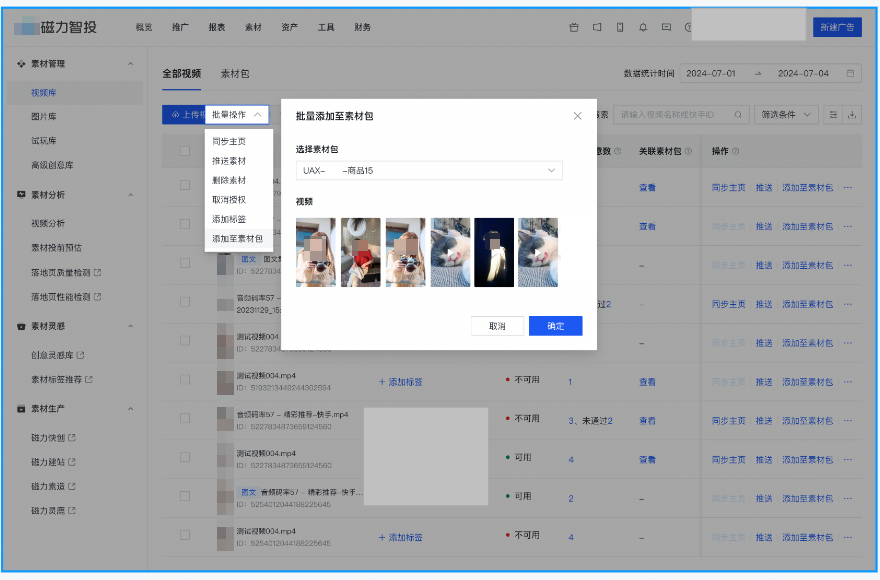The height and width of the screenshot is (580, 880).
Task: Click the mobile phone icon in header
Action: (619, 27)
